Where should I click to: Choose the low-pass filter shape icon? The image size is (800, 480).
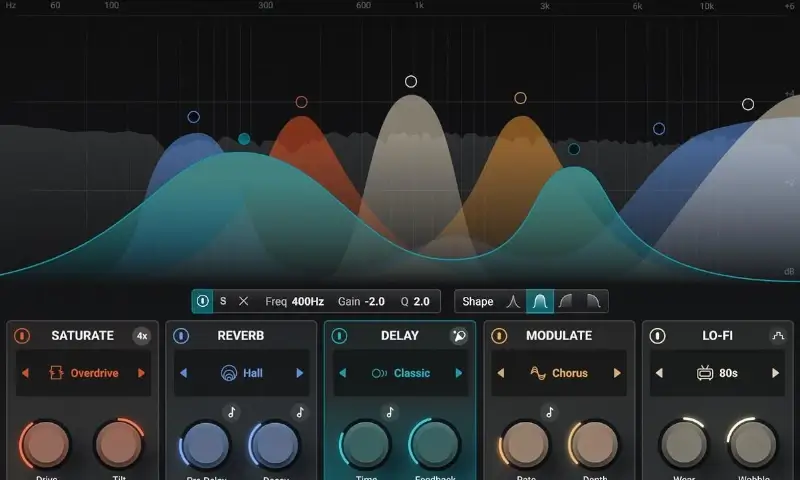coord(593,301)
